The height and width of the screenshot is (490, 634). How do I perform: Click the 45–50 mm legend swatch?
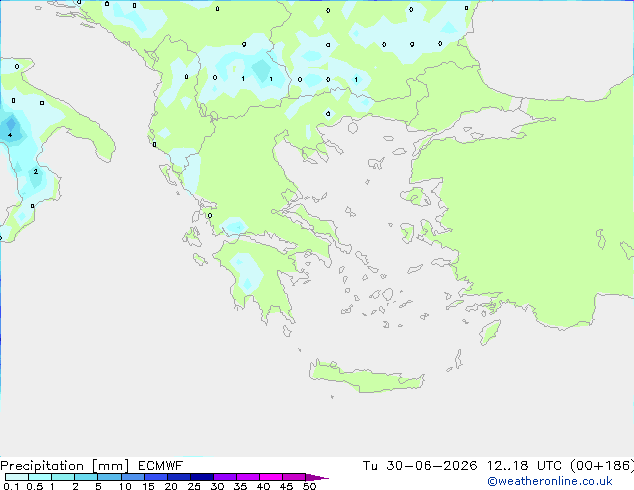(x=294, y=477)
